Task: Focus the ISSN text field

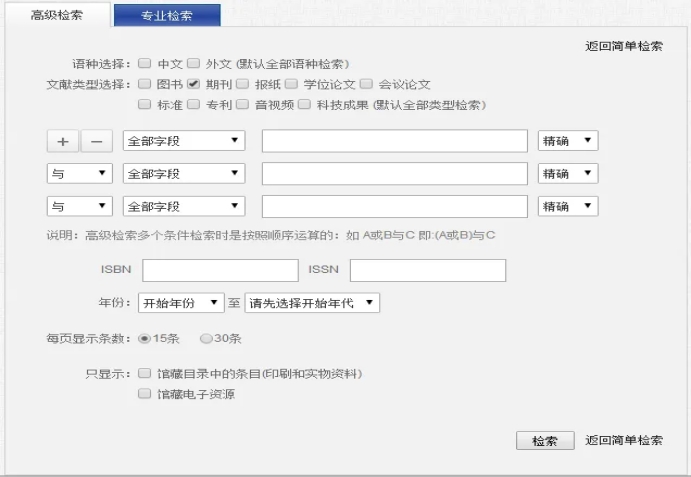Action: [427, 270]
